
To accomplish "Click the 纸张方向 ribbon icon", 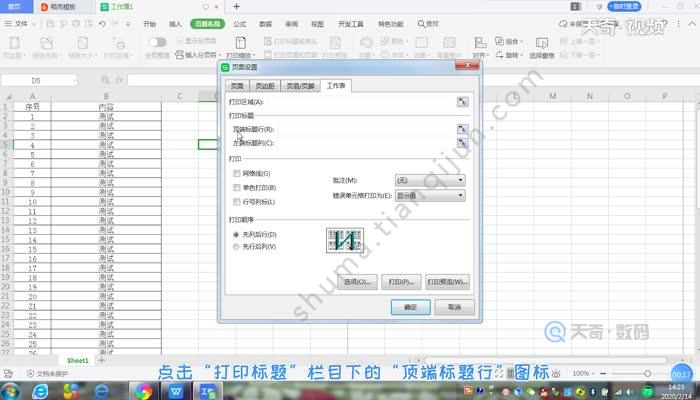I will tap(46, 43).
